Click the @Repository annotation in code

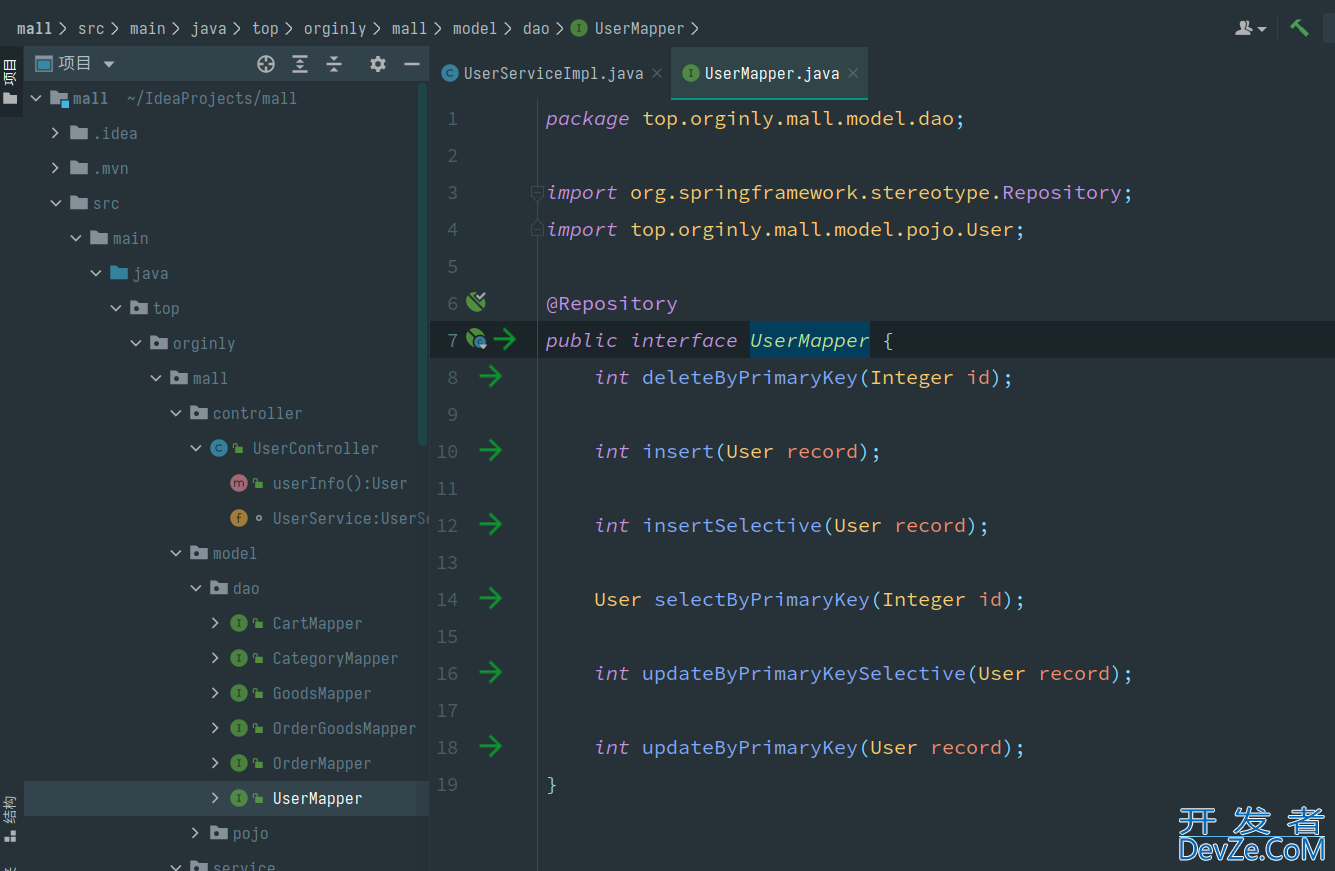click(611, 303)
